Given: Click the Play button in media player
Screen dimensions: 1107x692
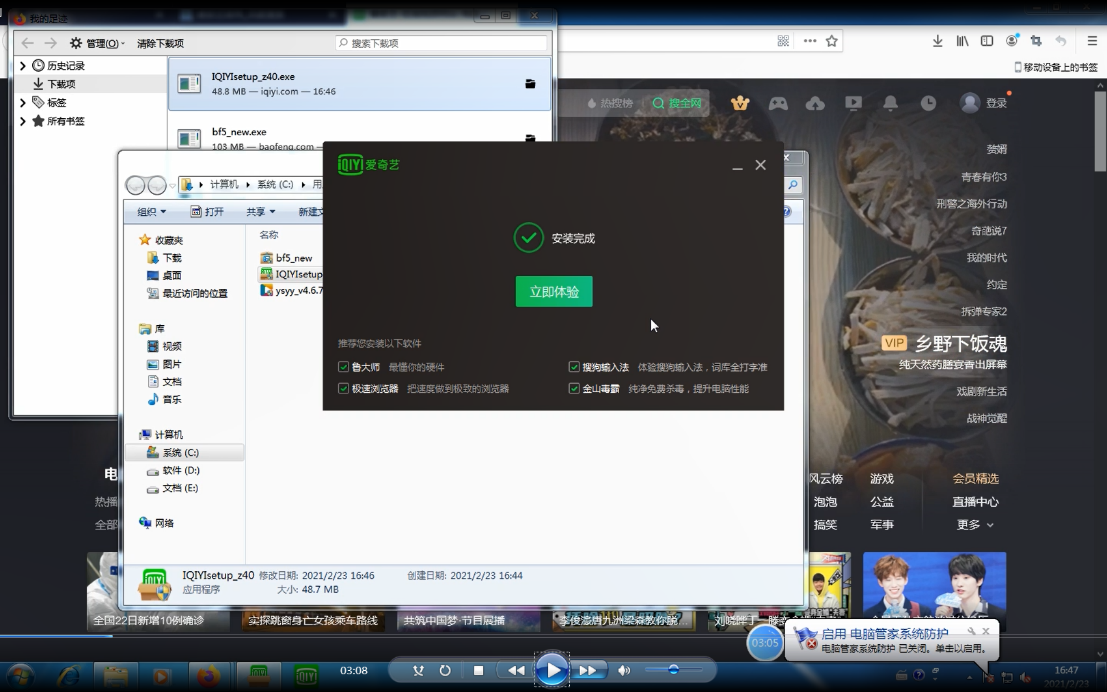Looking at the screenshot, I should point(551,670).
